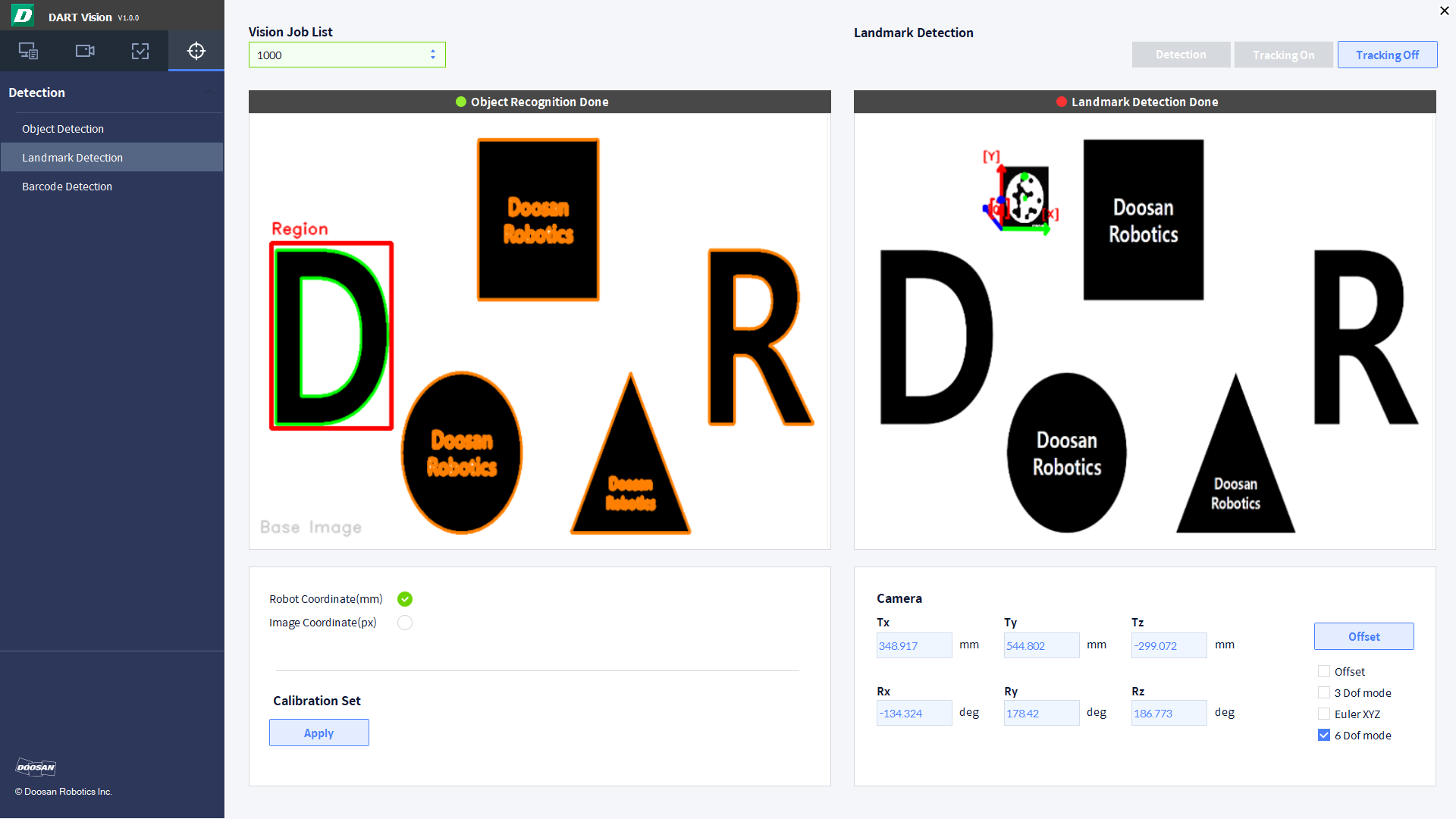Click the Object Recognition green status dot
1456x819 pixels.
coord(459,101)
